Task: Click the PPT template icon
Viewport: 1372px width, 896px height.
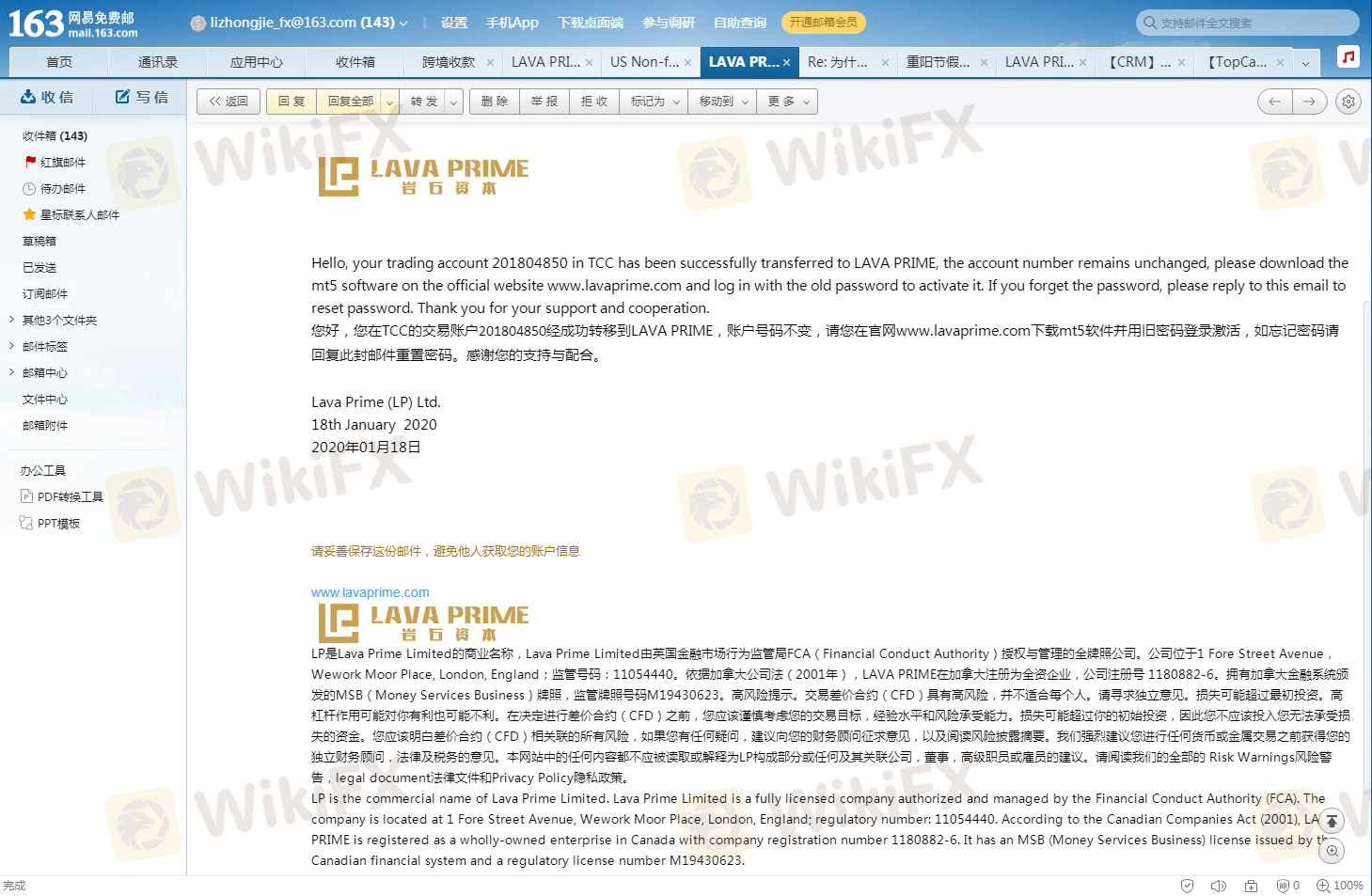Action: tap(26, 523)
